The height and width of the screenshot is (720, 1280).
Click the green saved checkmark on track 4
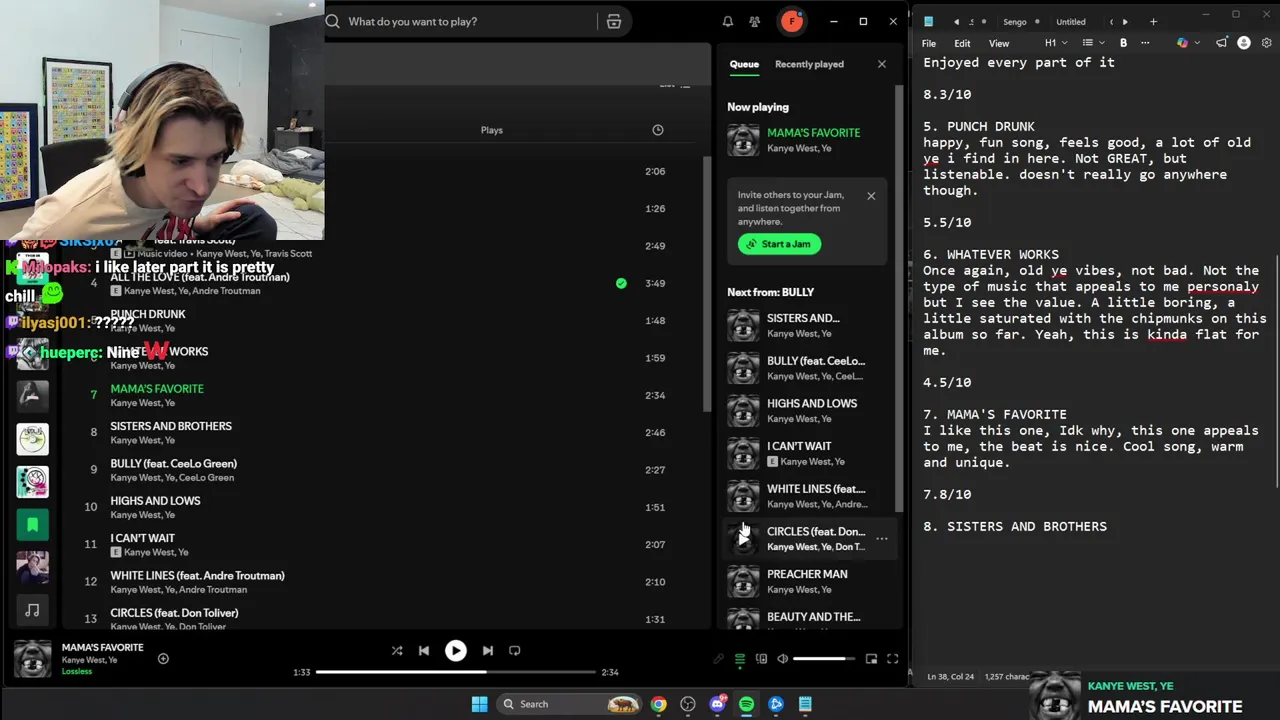[x=621, y=283]
